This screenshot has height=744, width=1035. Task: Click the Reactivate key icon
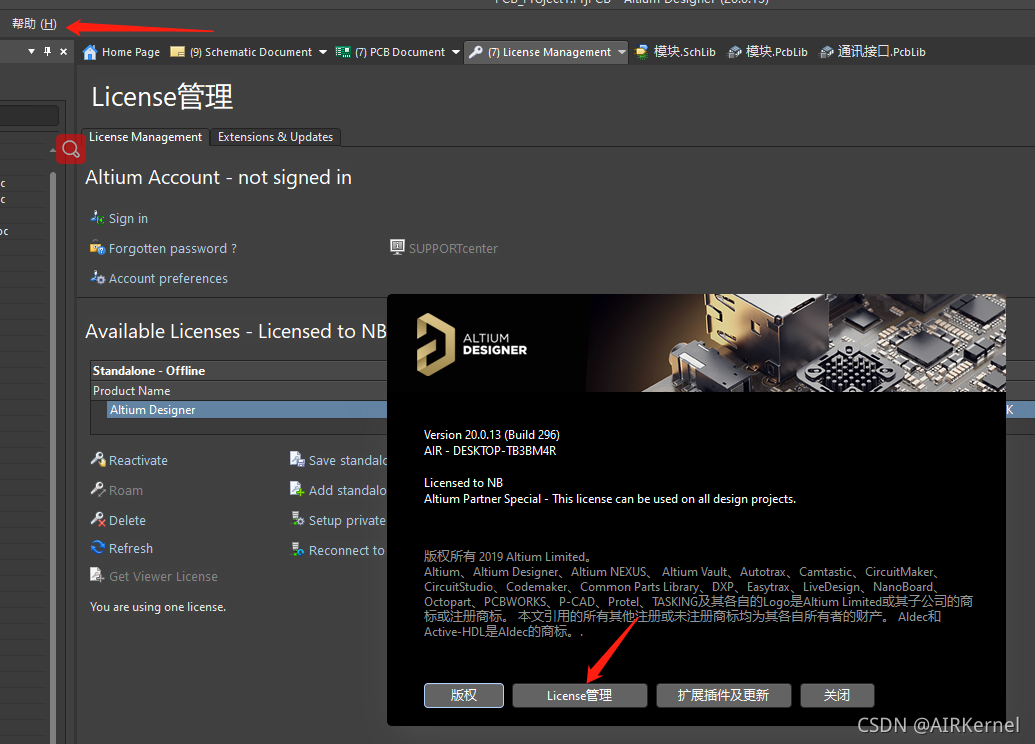98,459
